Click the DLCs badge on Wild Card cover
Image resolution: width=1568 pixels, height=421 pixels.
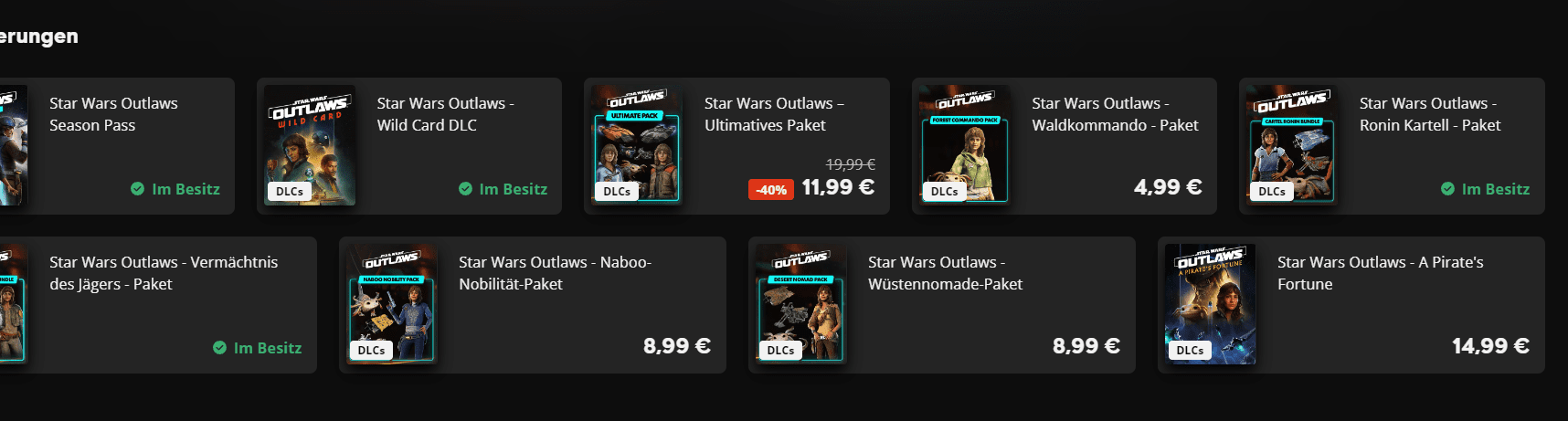[x=290, y=191]
